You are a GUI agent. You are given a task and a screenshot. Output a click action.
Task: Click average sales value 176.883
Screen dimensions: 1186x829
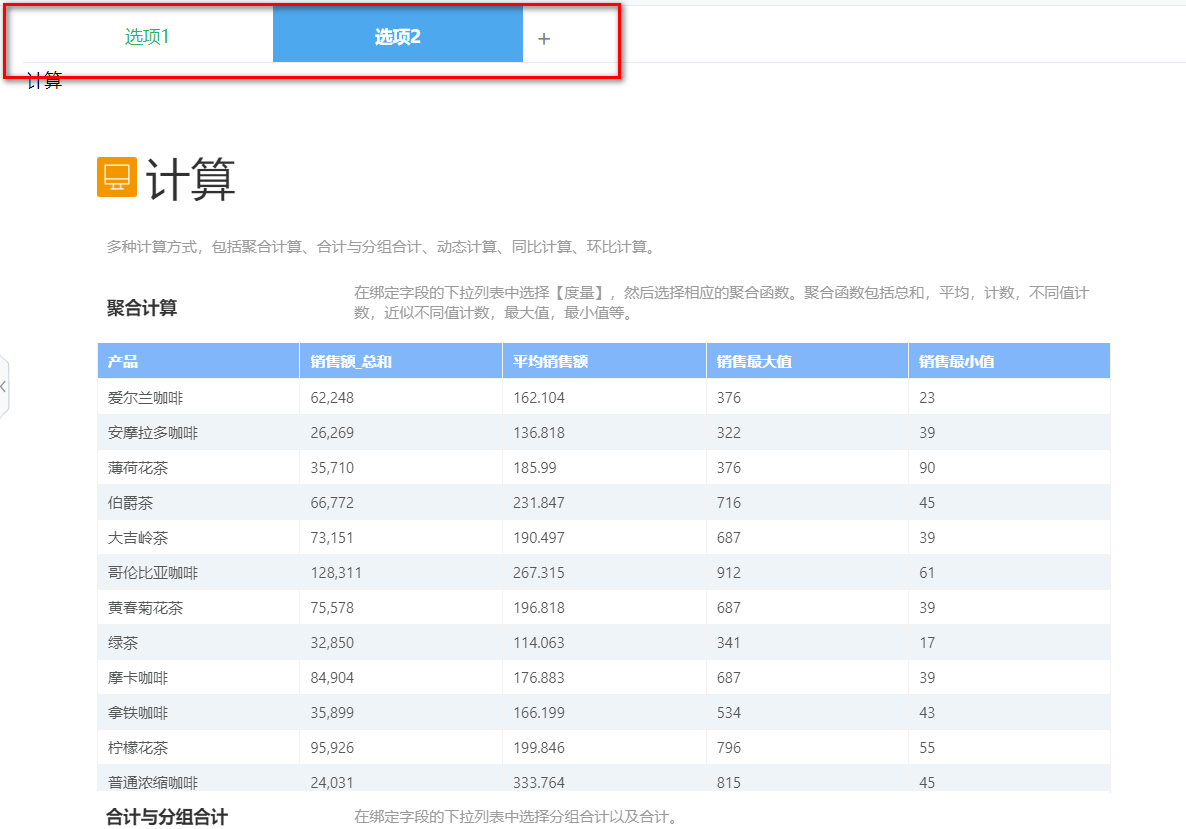[539, 678]
